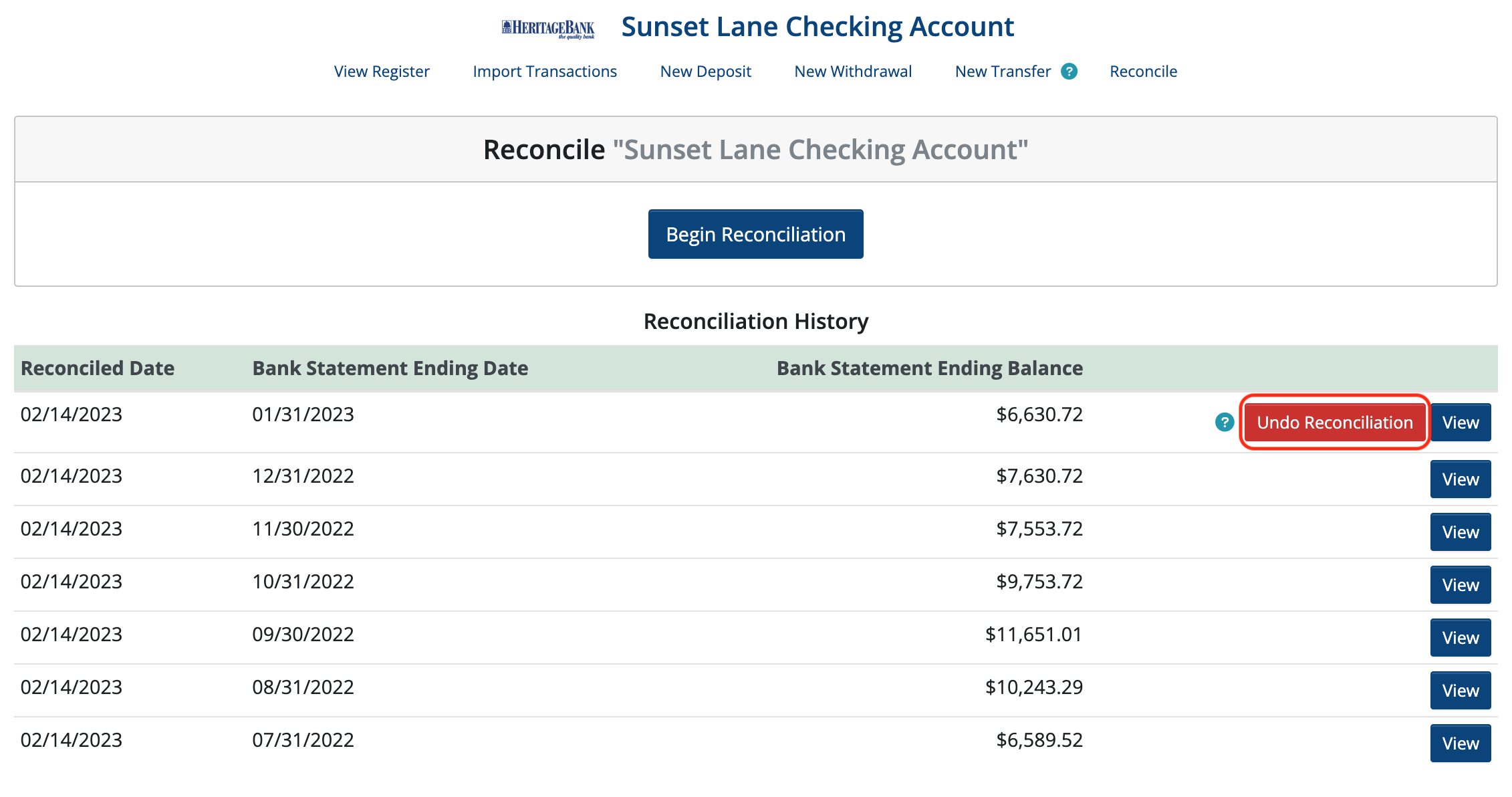
Task: Click the Undo Reconciliation button
Action: tap(1335, 423)
